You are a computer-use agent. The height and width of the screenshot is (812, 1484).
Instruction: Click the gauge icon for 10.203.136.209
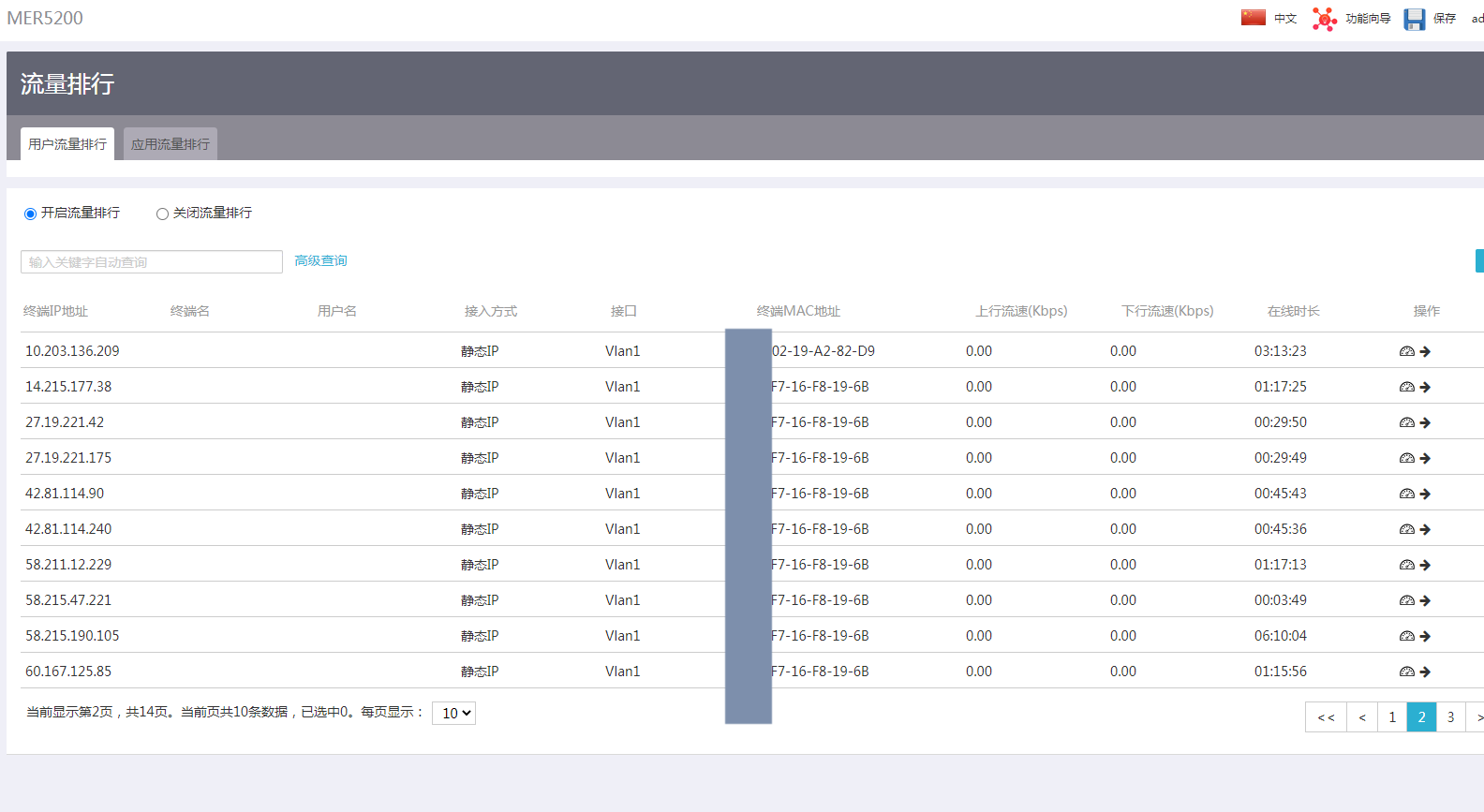[1406, 351]
